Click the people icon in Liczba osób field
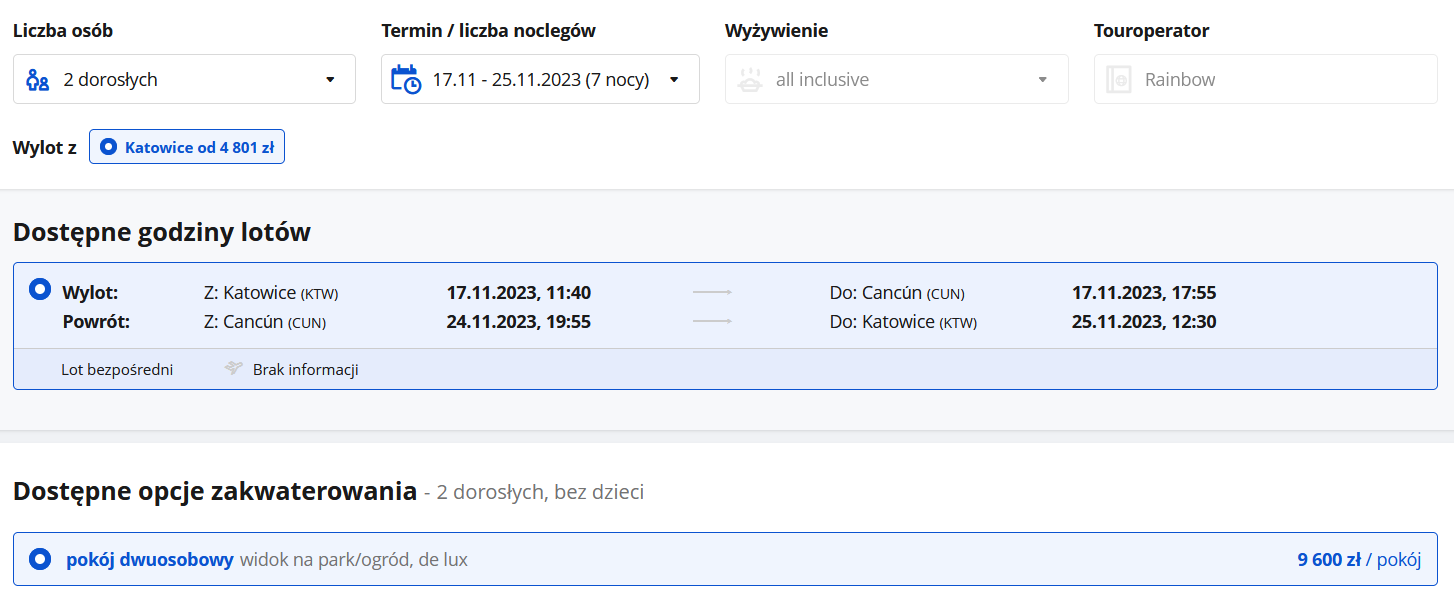 click(37, 80)
